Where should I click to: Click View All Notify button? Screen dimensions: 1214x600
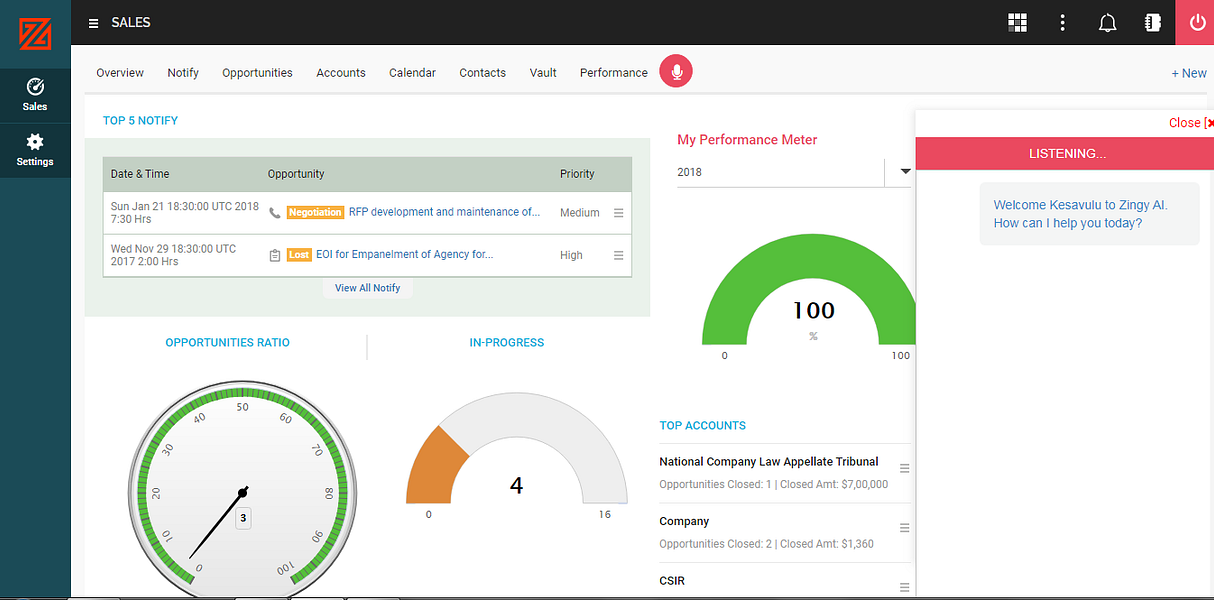[367, 288]
